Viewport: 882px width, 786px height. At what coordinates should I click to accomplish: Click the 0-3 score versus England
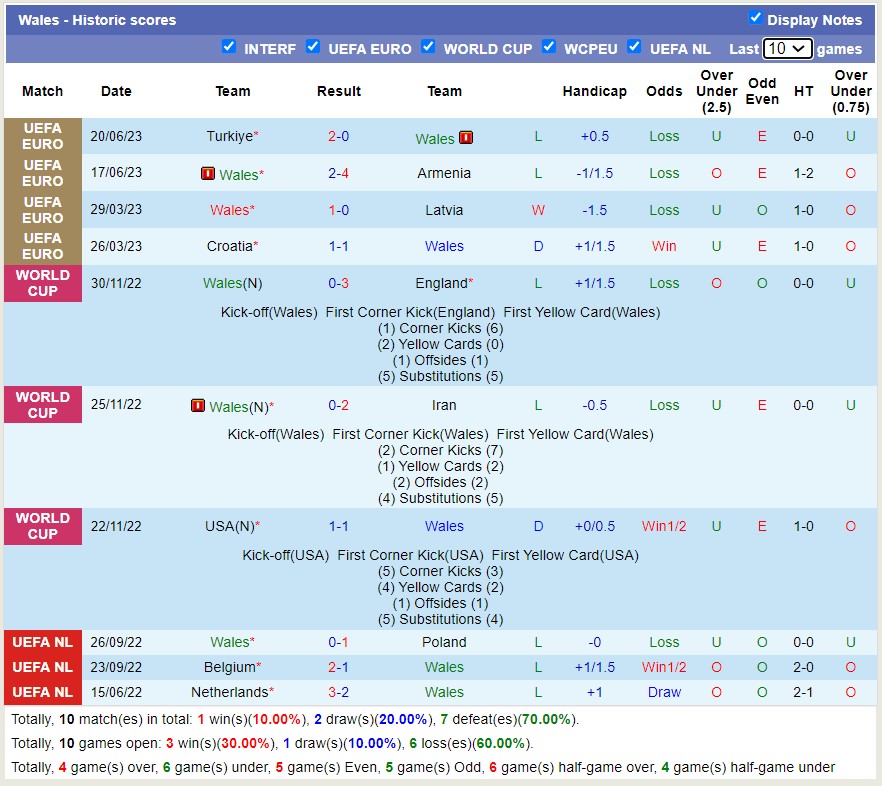point(338,283)
